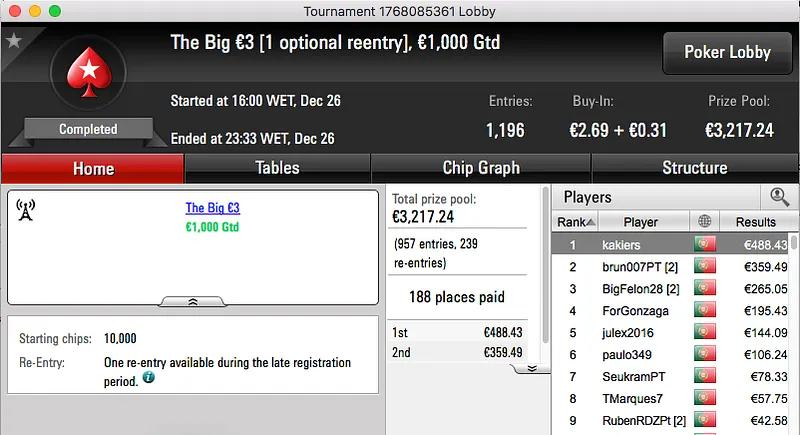Click the Portugal flag beside kakiers
This screenshot has height=435, width=800.
click(x=705, y=245)
